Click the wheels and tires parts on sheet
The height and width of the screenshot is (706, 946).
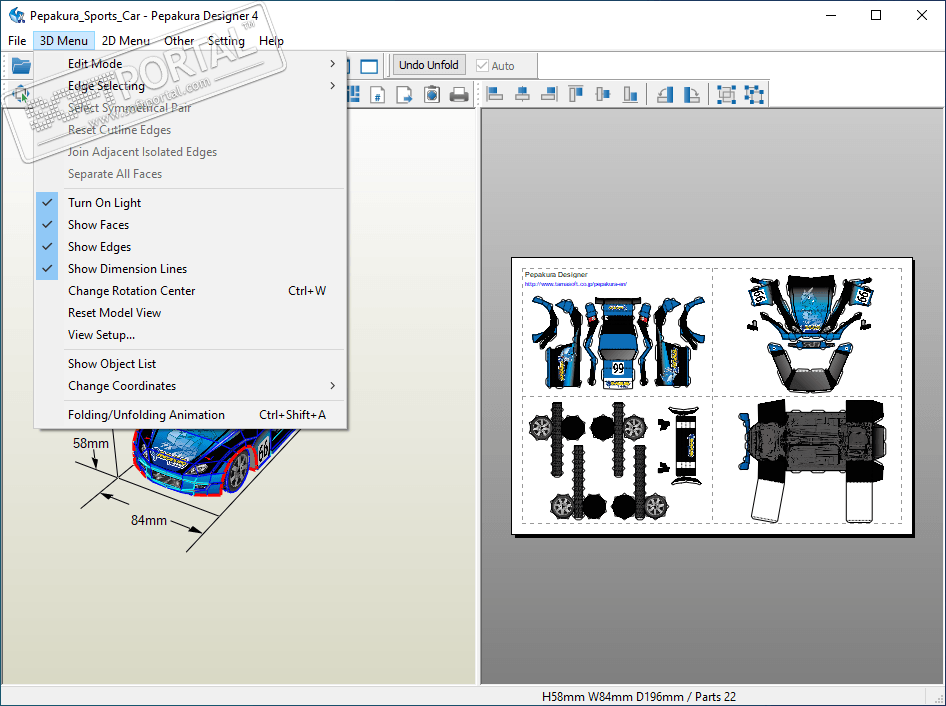[598, 460]
